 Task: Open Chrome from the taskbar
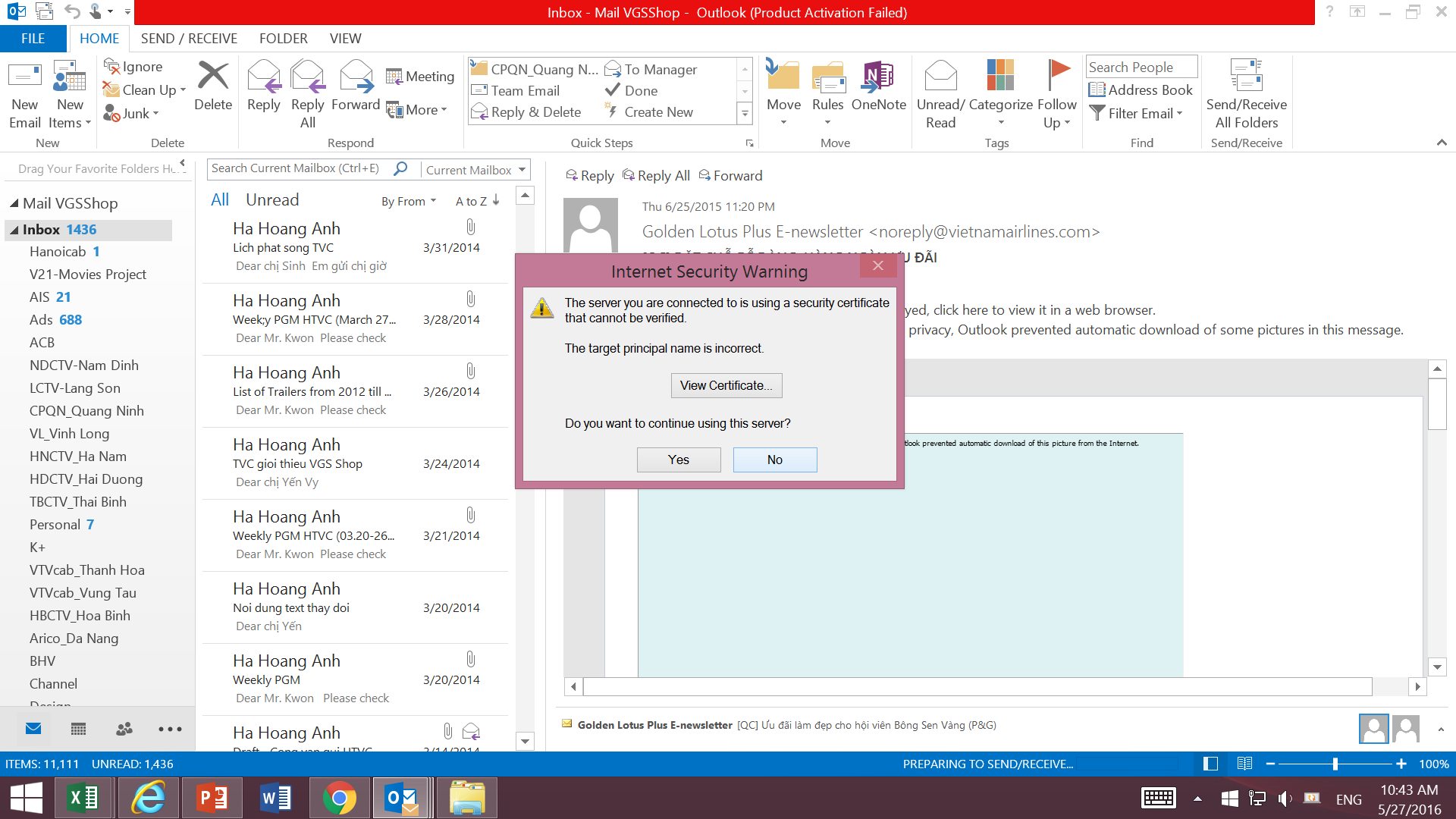click(x=339, y=798)
